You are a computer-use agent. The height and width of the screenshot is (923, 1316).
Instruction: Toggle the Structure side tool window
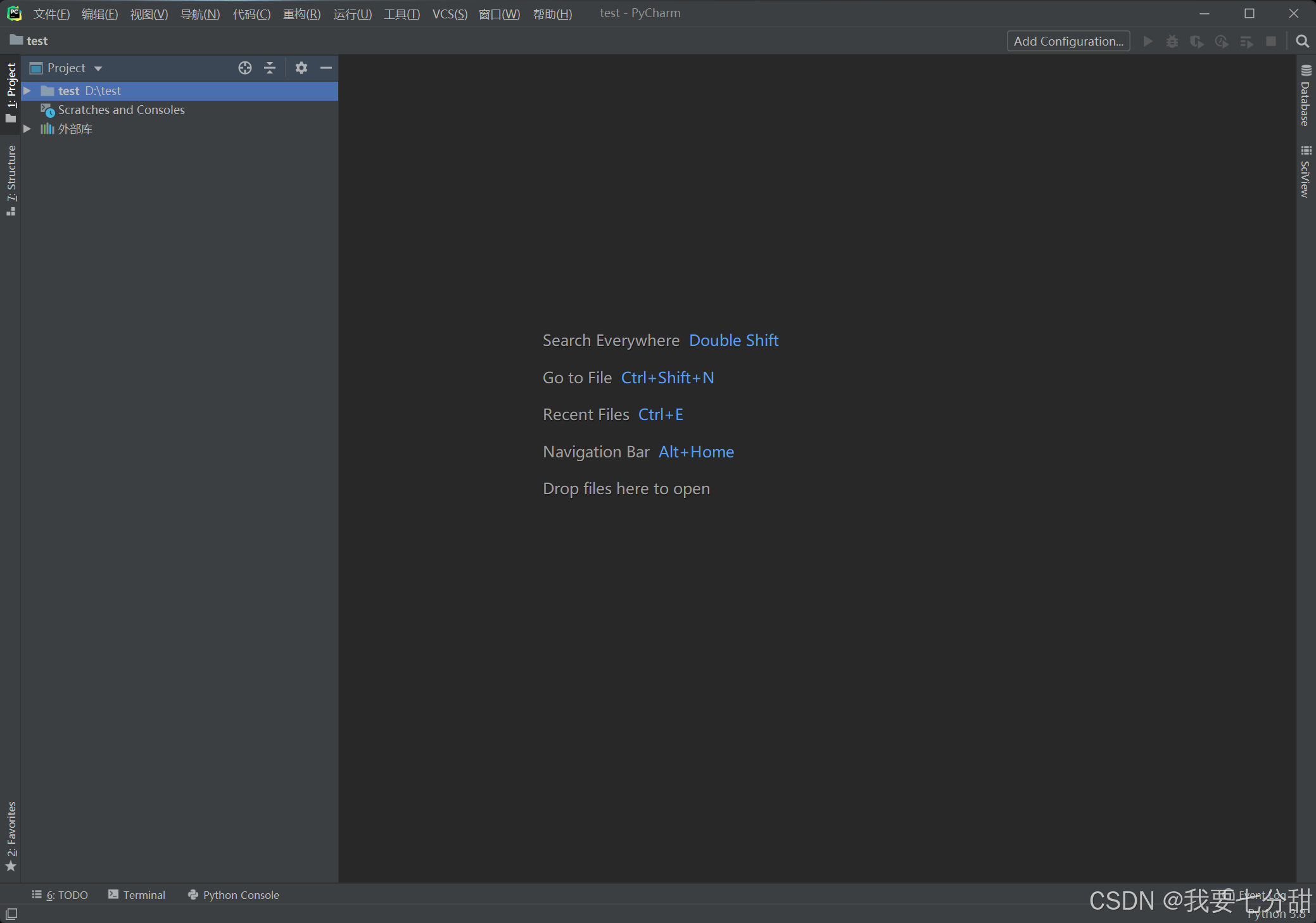(11, 179)
